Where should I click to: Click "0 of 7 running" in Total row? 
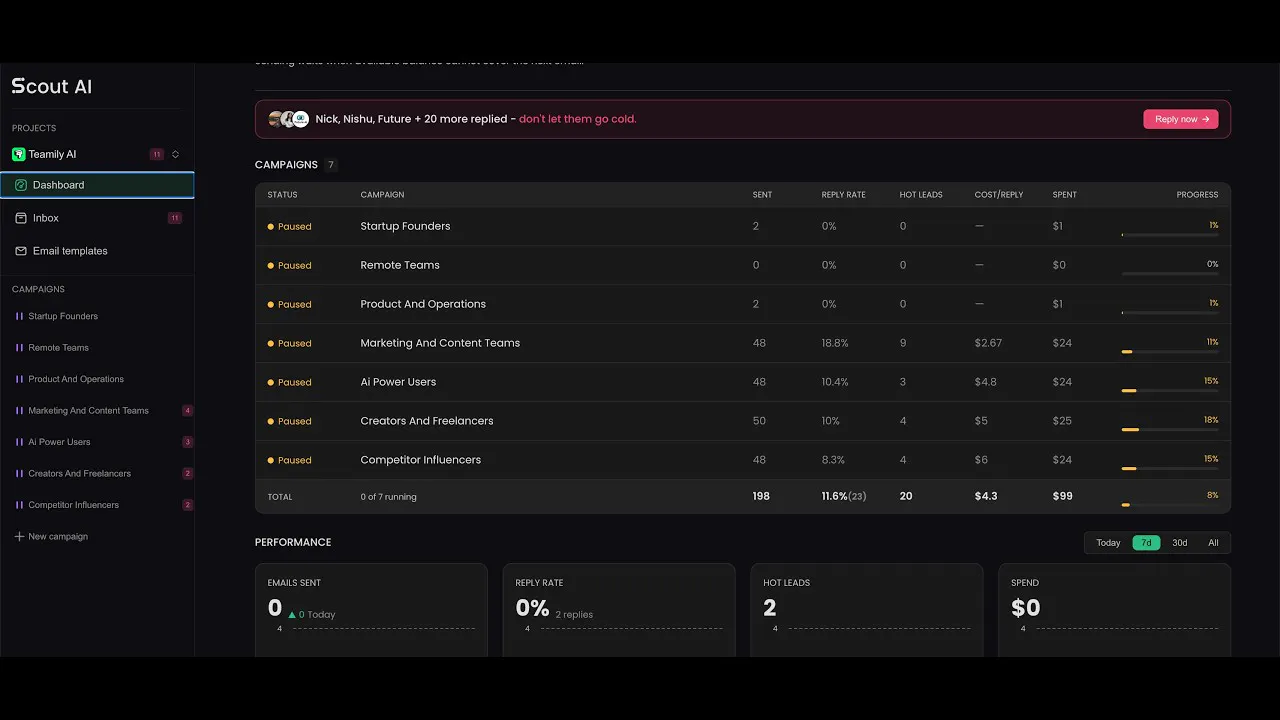pyautogui.click(x=389, y=497)
